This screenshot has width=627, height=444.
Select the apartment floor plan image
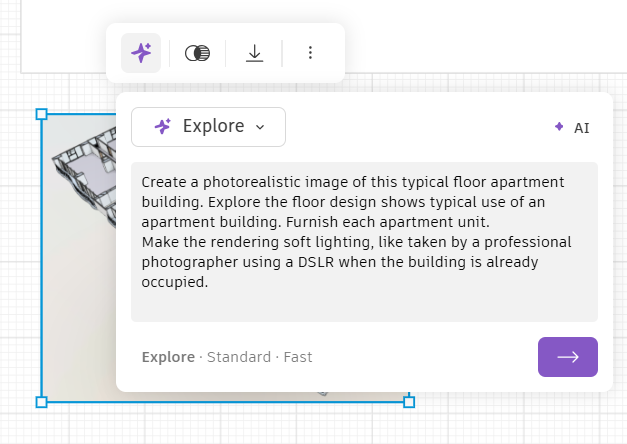point(78,250)
